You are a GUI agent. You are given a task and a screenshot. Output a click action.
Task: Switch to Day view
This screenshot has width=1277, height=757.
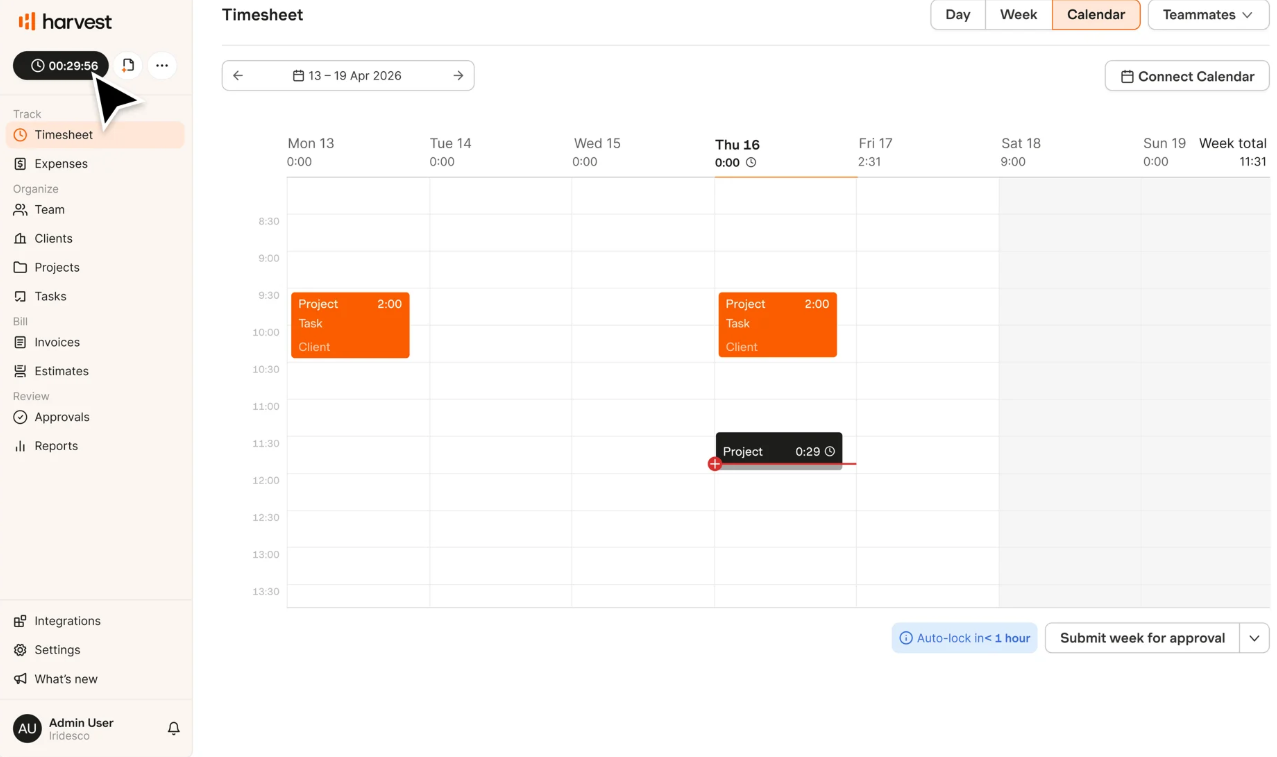click(x=958, y=15)
